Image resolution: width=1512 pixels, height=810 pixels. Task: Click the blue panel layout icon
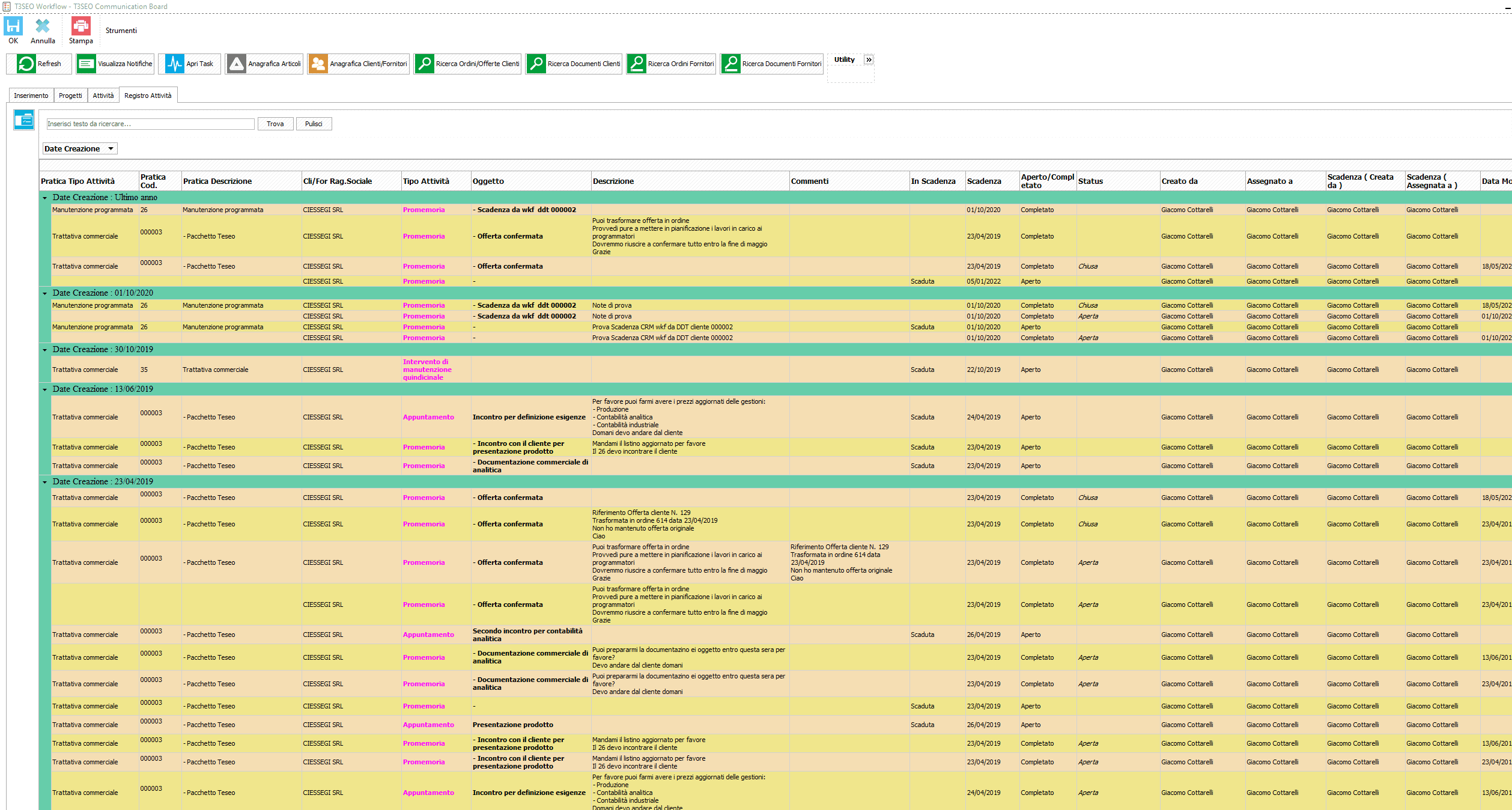point(24,120)
